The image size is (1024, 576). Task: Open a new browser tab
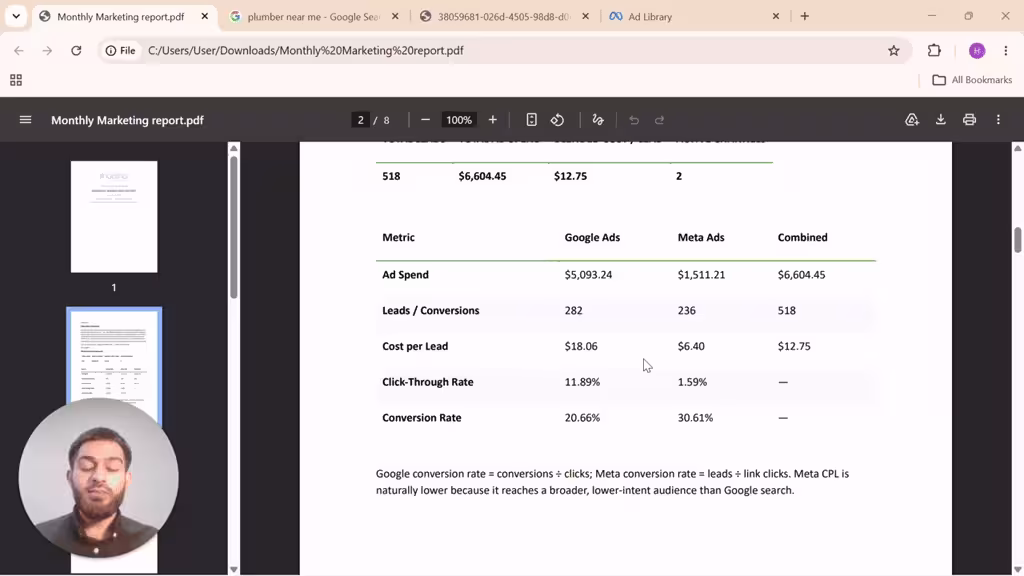coord(805,16)
